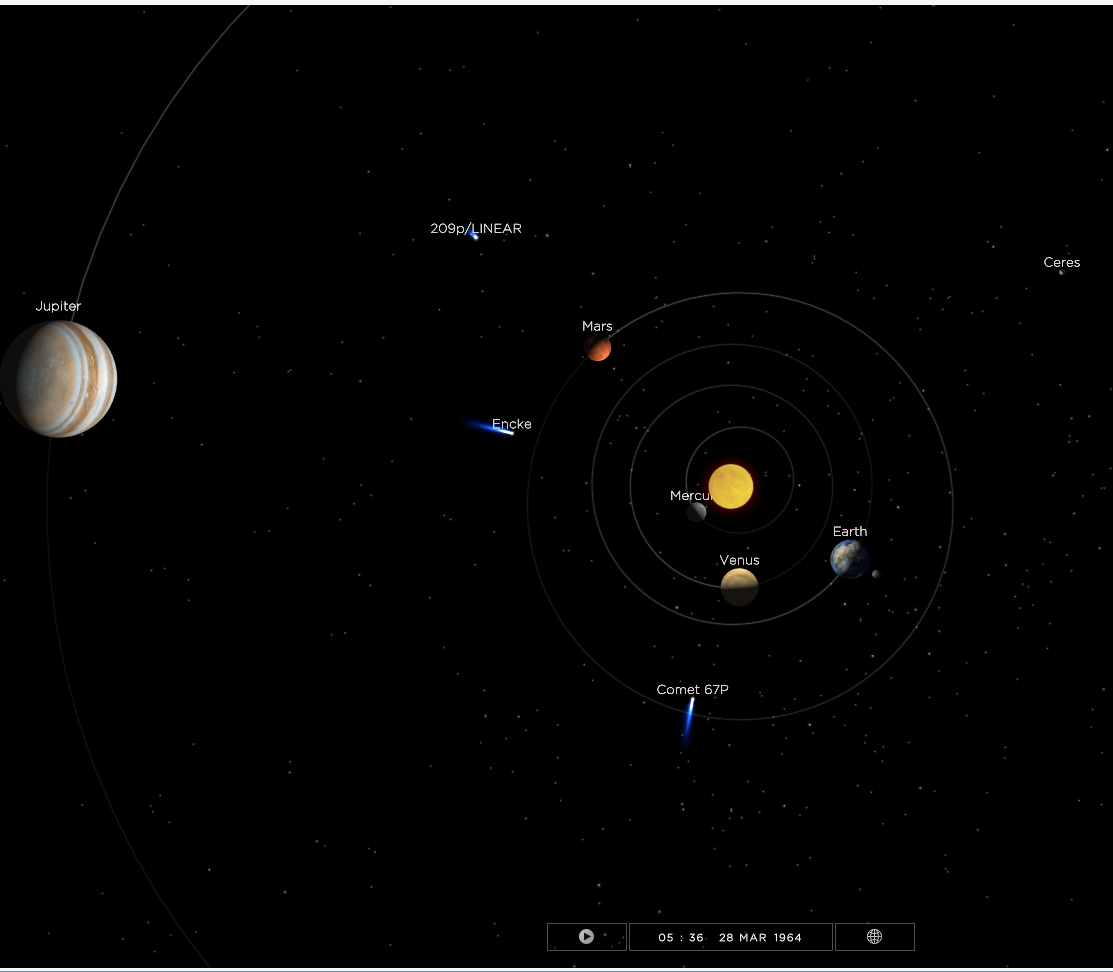Select the Earth globe
Image resolution: width=1113 pixels, height=972 pixels.
pos(849,560)
